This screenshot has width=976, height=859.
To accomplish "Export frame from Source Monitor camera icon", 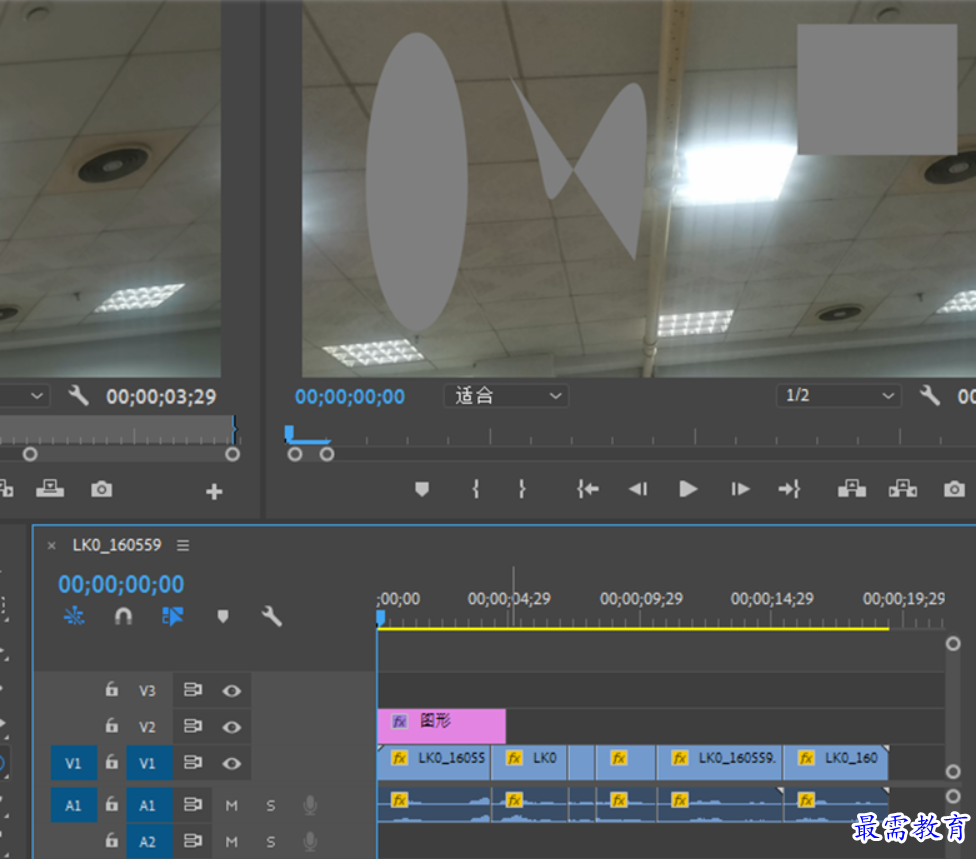I will coord(101,489).
